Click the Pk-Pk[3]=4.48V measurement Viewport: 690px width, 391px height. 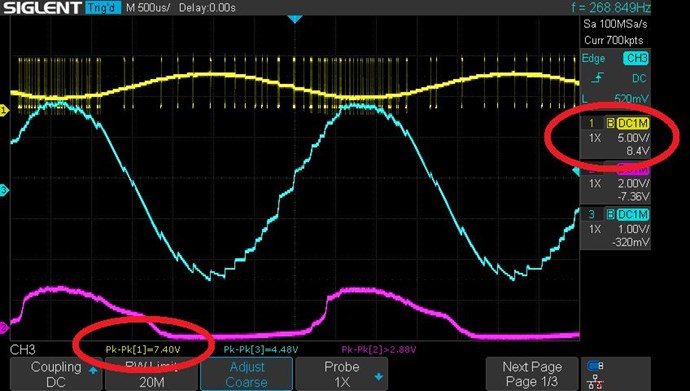coord(261,350)
